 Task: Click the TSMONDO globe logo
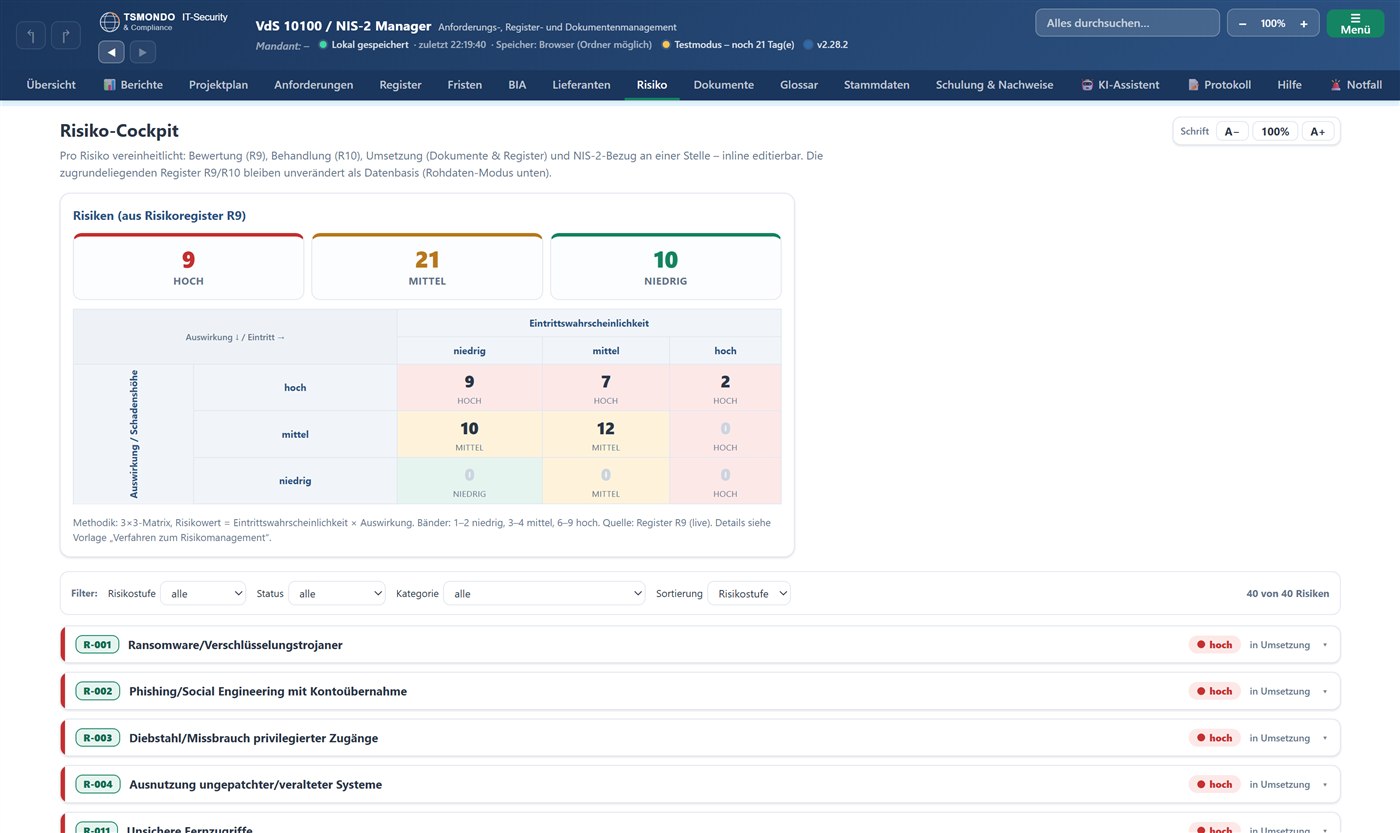(x=109, y=21)
